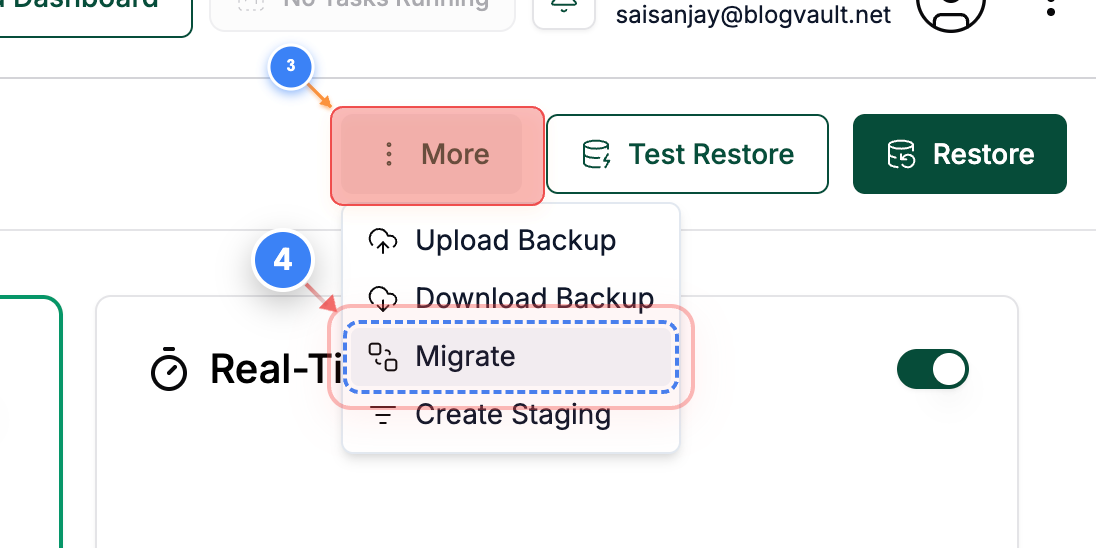Image resolution: width=1096 pixels, height=548 pixels.
Task: Click the Real-Time stopwatch icon
Action: tap(168, 369)
